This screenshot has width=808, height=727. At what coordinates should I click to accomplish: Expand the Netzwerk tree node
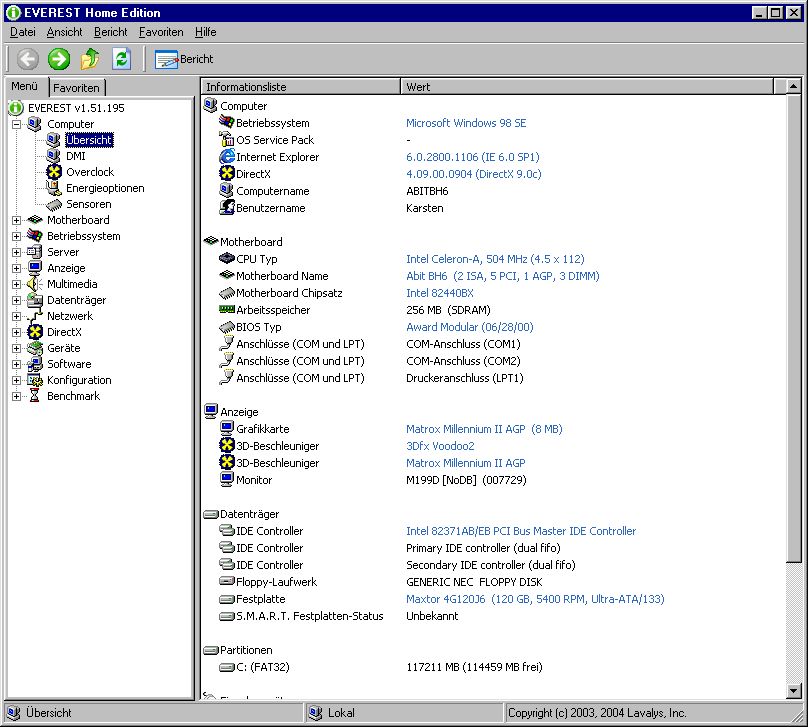pyautogui.click(x=16, y=316)
